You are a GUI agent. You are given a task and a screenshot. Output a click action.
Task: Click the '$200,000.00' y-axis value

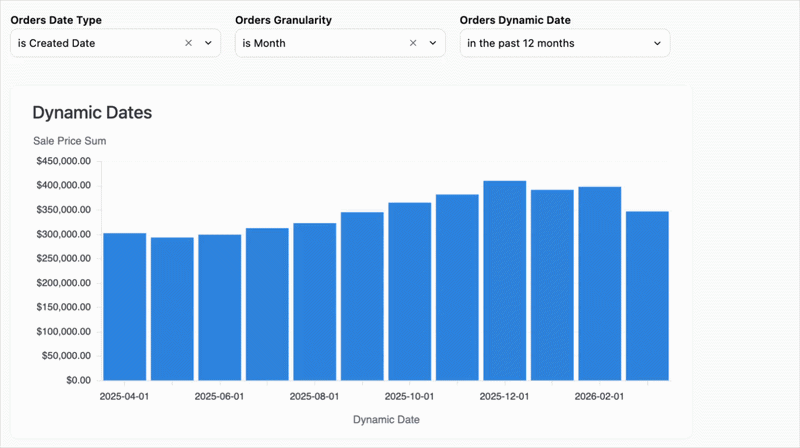pos(64,283)
